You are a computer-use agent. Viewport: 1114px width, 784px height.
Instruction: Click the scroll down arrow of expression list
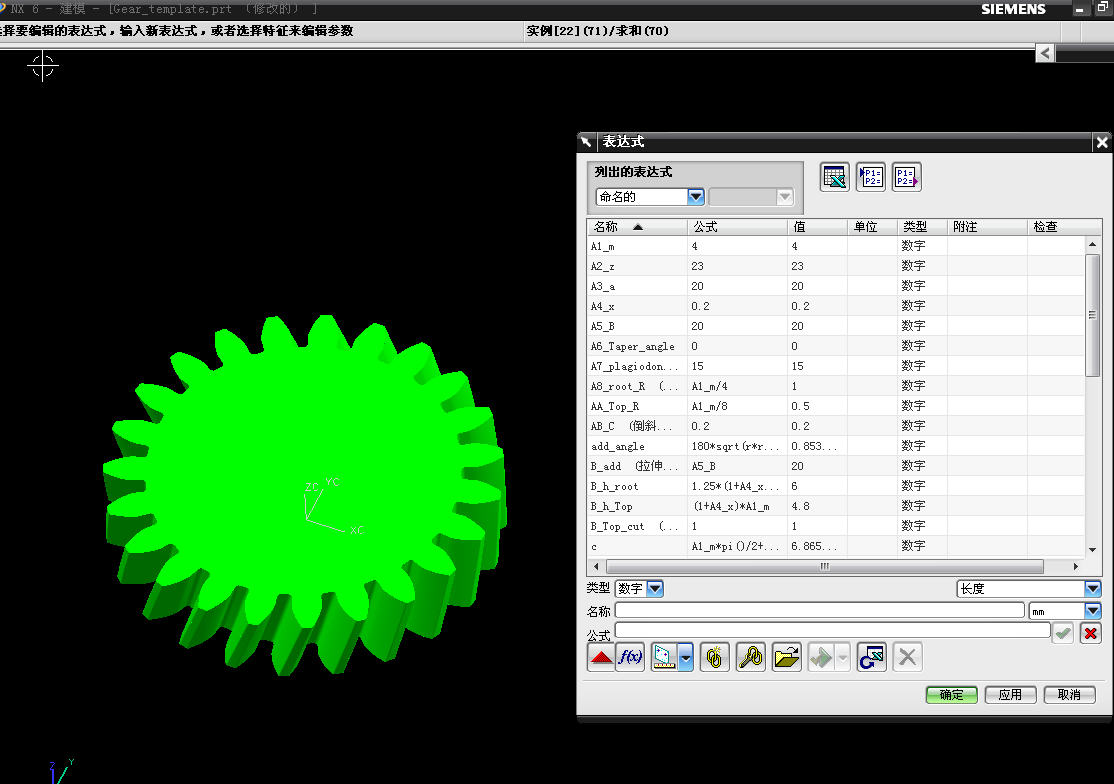[x=1092, y=550]
